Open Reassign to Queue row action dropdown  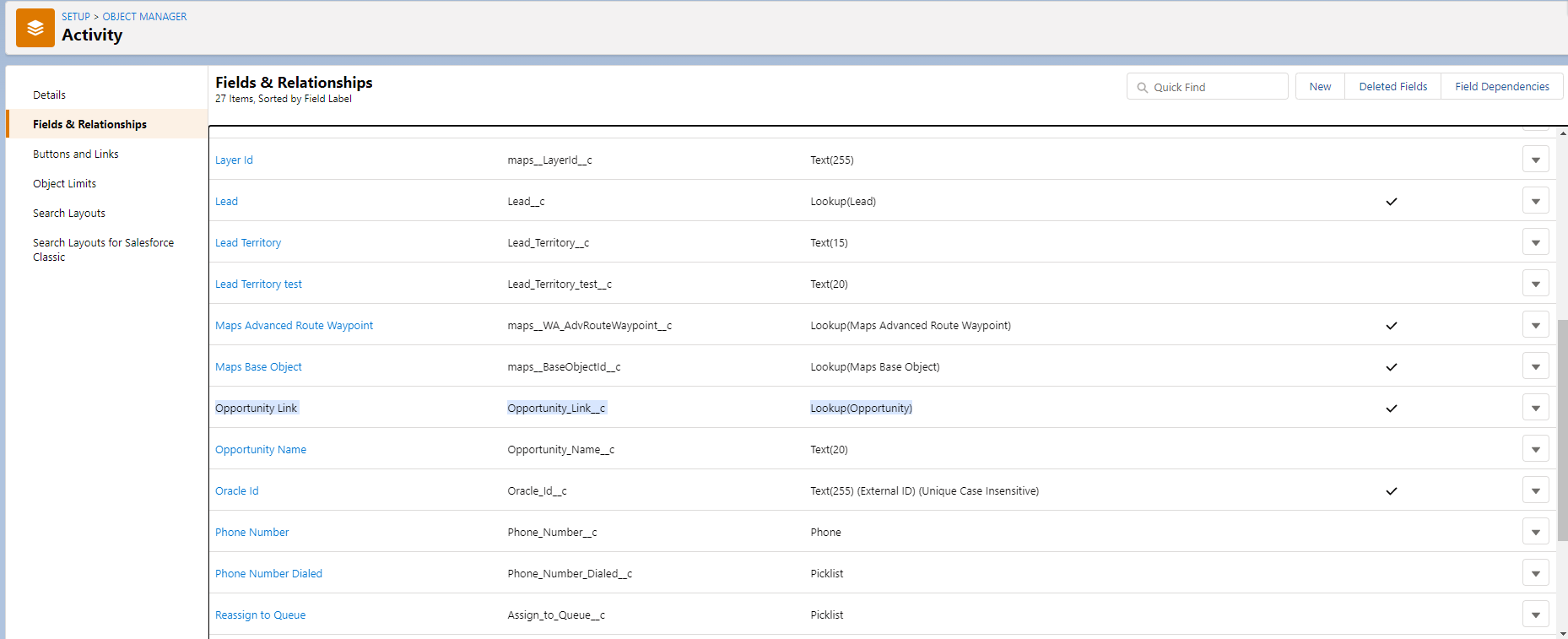(1535, 615)
